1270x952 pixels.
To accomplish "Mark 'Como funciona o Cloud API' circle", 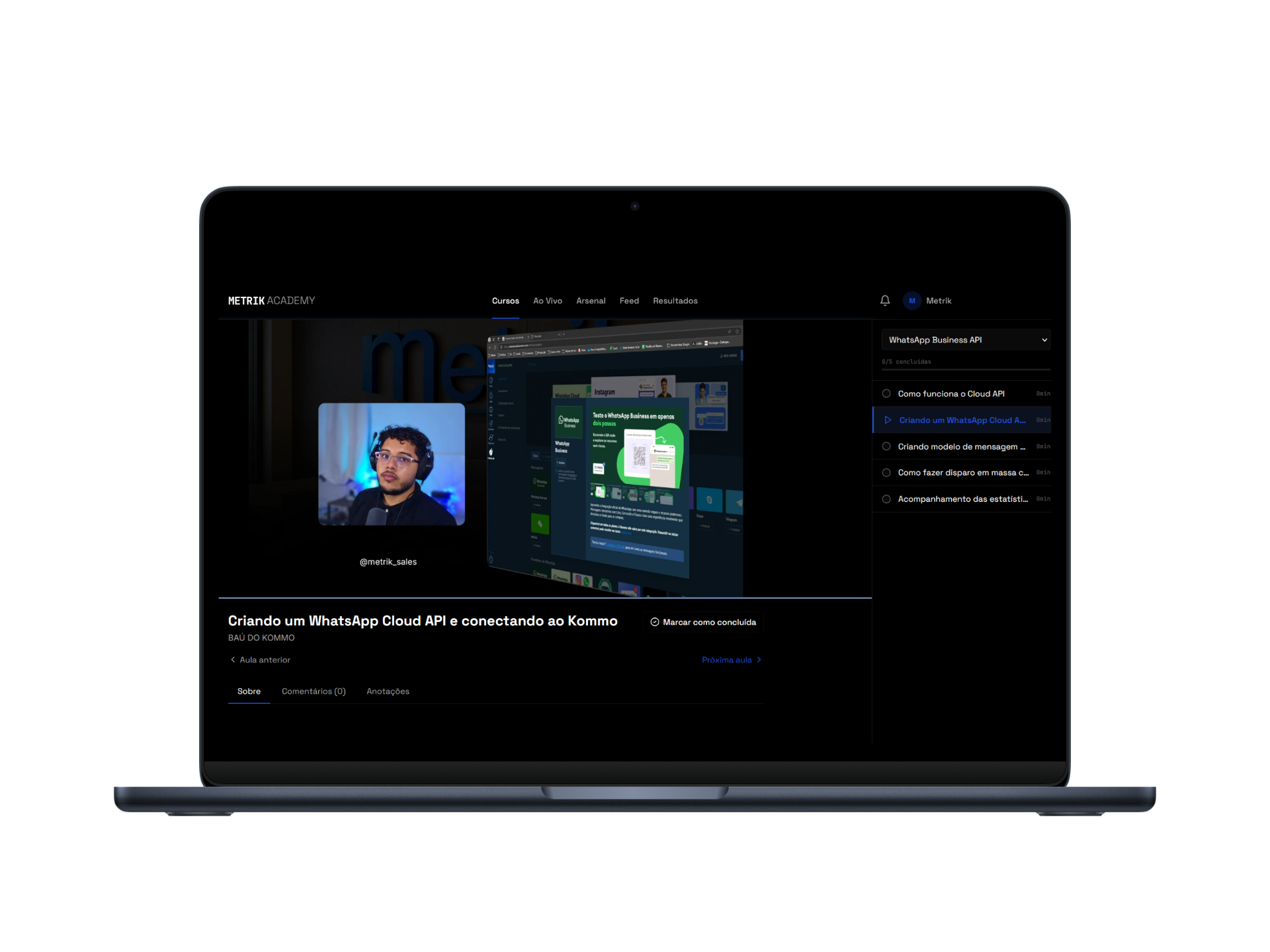I will coord(886,393).
